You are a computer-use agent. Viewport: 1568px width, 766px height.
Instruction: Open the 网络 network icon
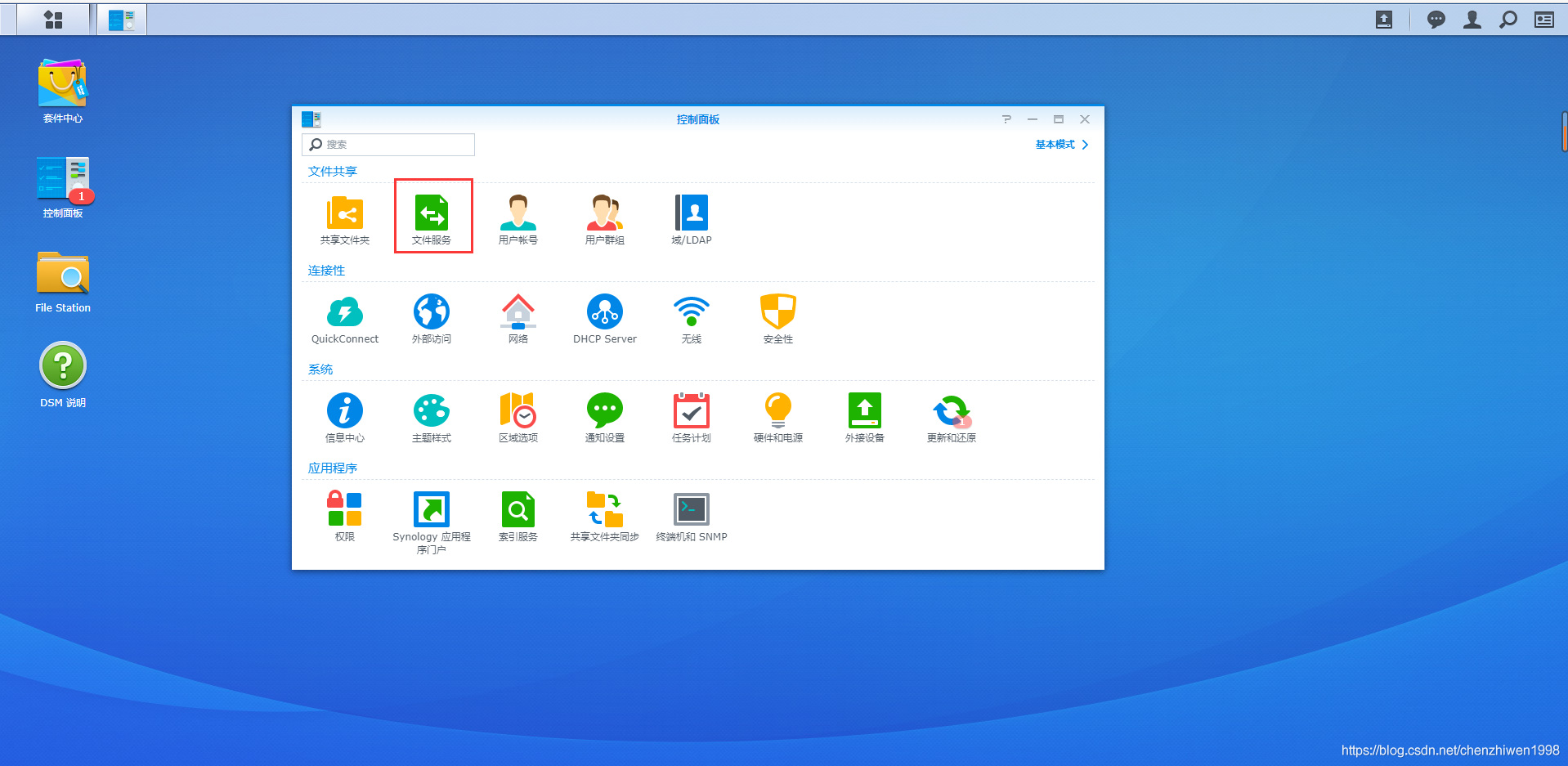(518, 312)
